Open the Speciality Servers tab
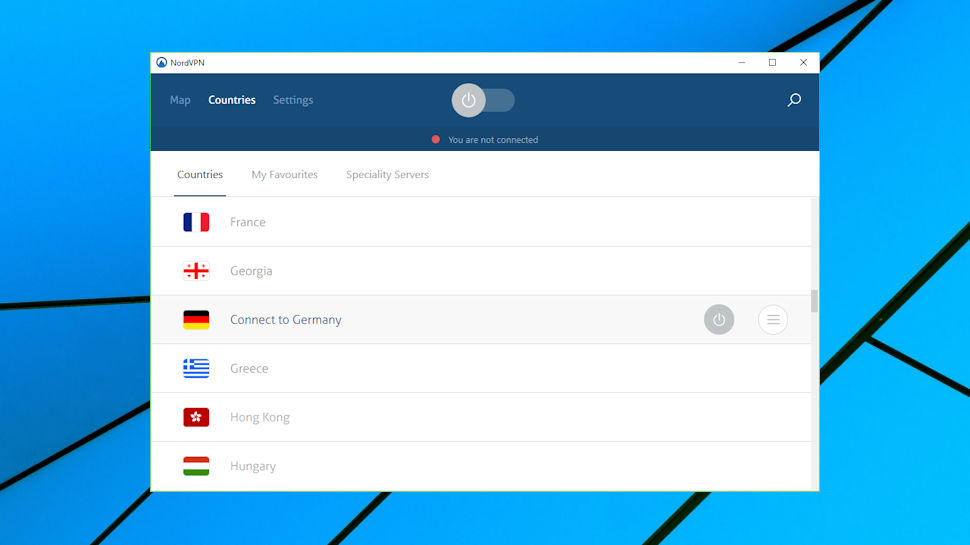The width and height of the screenshot is (970, 545). [387, 175]
